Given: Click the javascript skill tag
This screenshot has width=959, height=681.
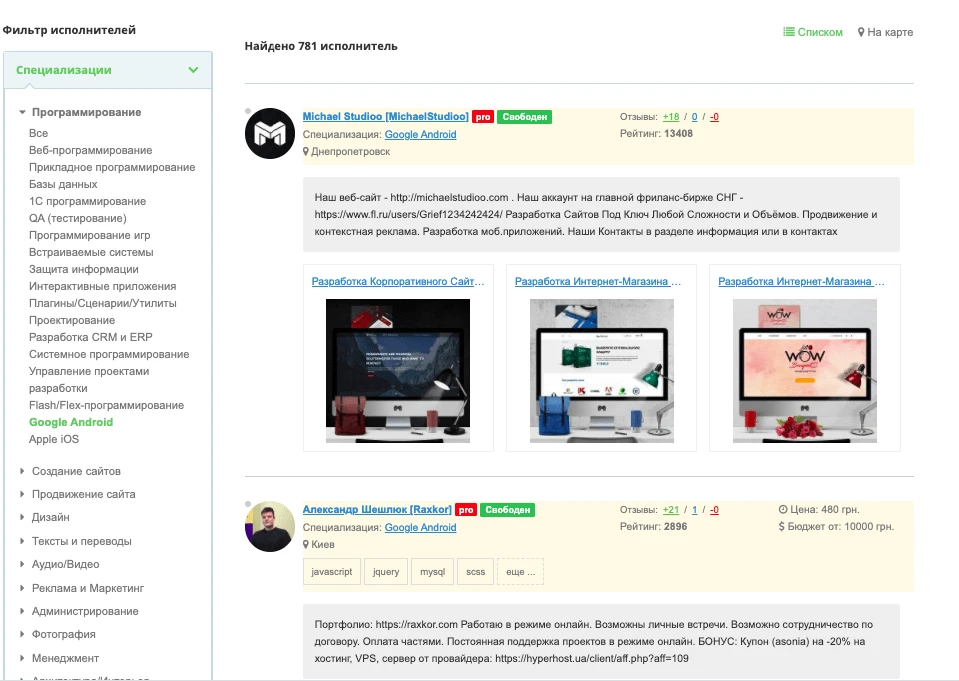Looking at the screenshot, I should (x=331, y=571).
